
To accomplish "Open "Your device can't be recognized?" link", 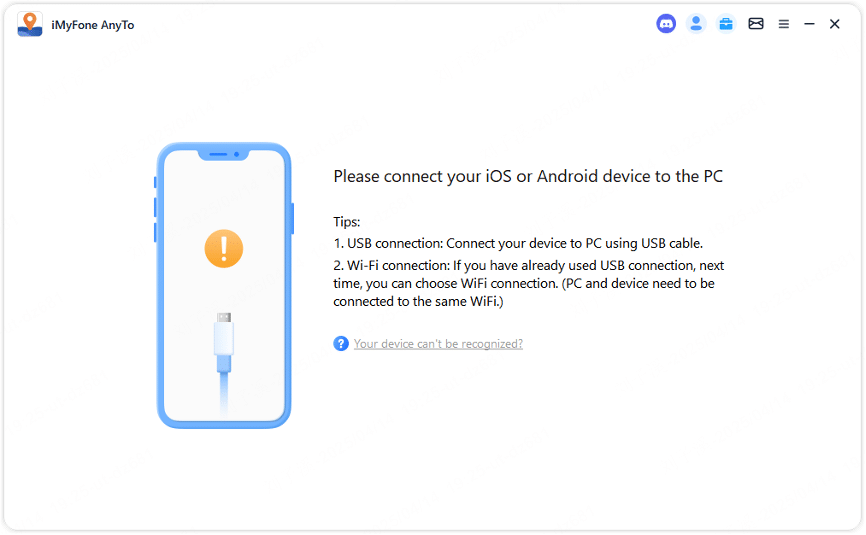I will pos(438,344).
